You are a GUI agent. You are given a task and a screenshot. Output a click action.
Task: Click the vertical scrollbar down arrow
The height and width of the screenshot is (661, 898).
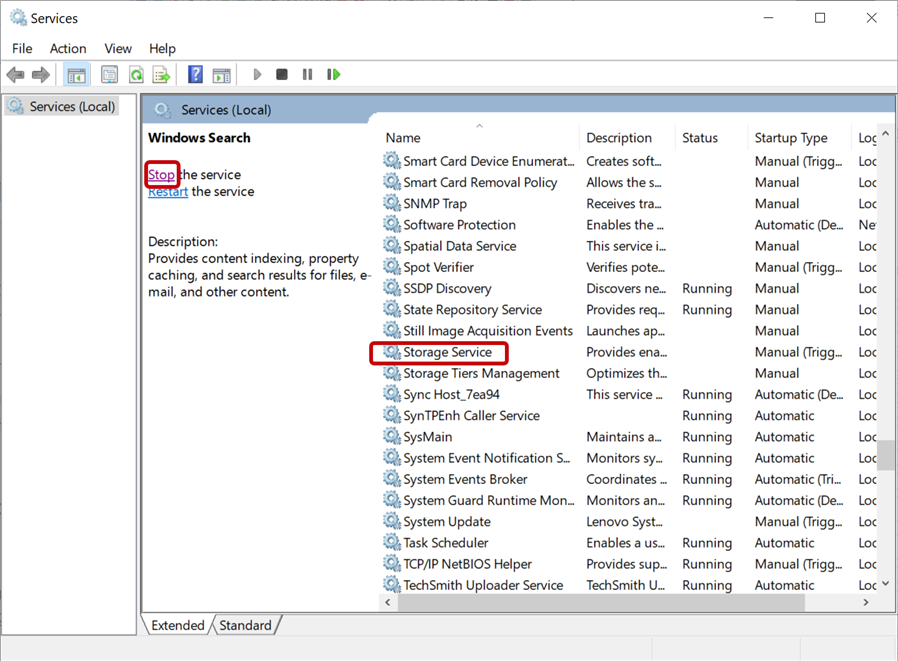pos(885,585)
